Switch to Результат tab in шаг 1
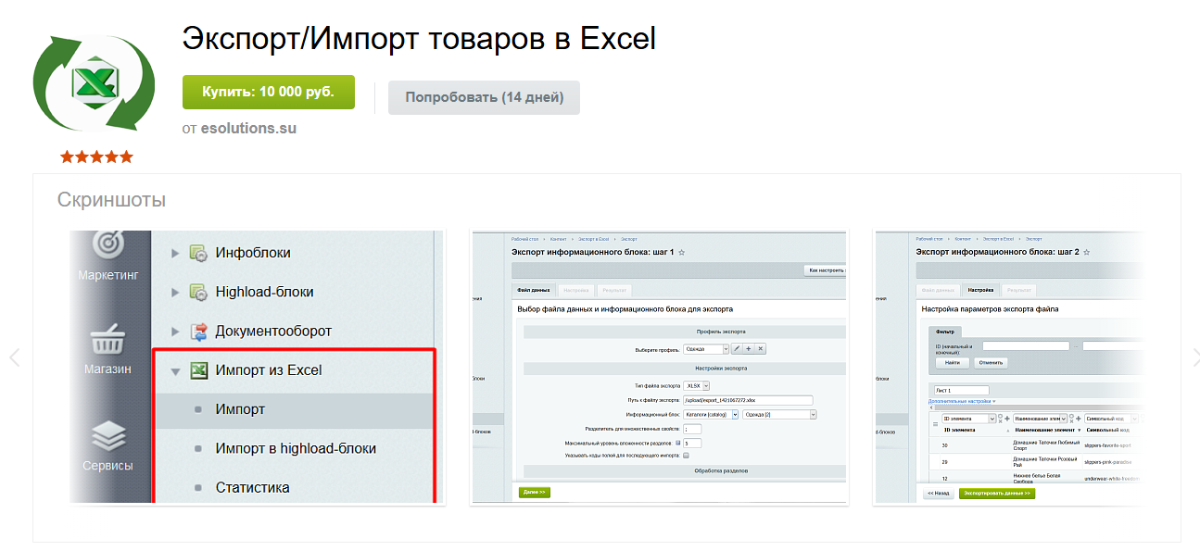This screenshot has width=1200, height=551. (x=614, y=290)
